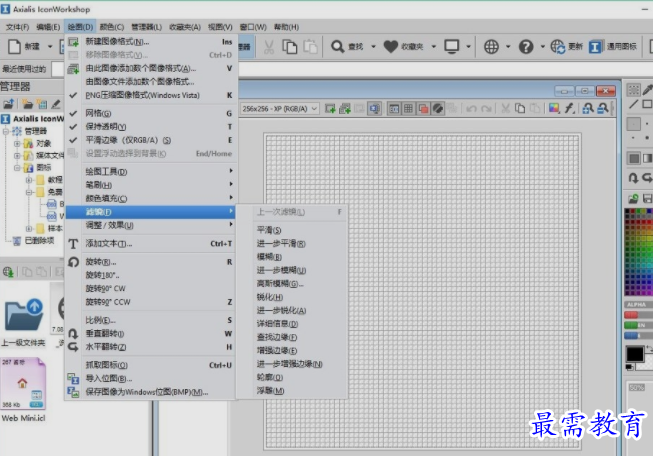Choose Rotate 90° CW (旋转90° CW)
This screenshot has height=456, width=653.
click(x=150, y=288)
